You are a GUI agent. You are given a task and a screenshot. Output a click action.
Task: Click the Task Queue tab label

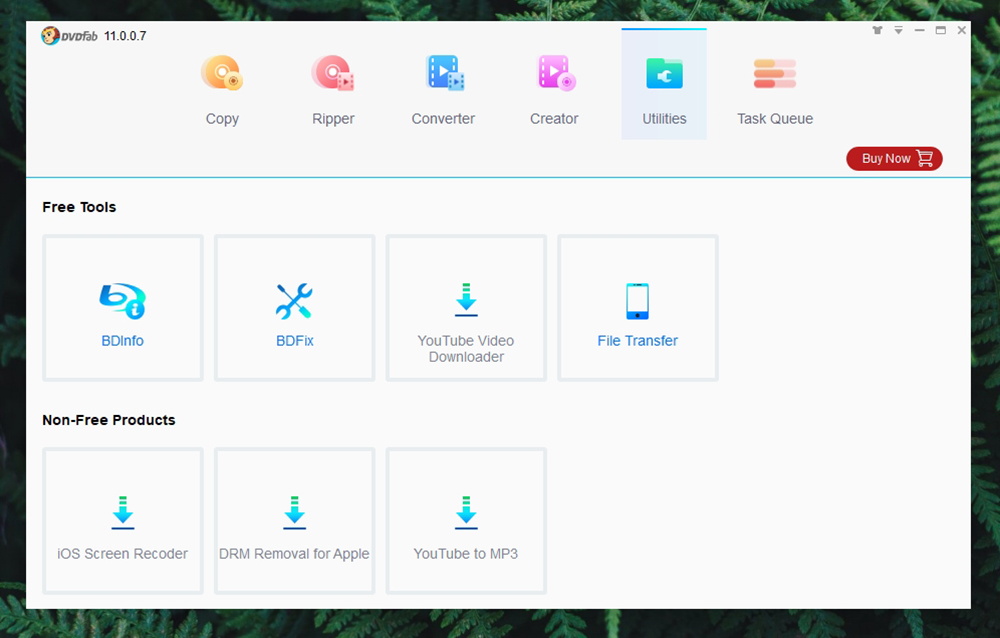click(775, 119)
